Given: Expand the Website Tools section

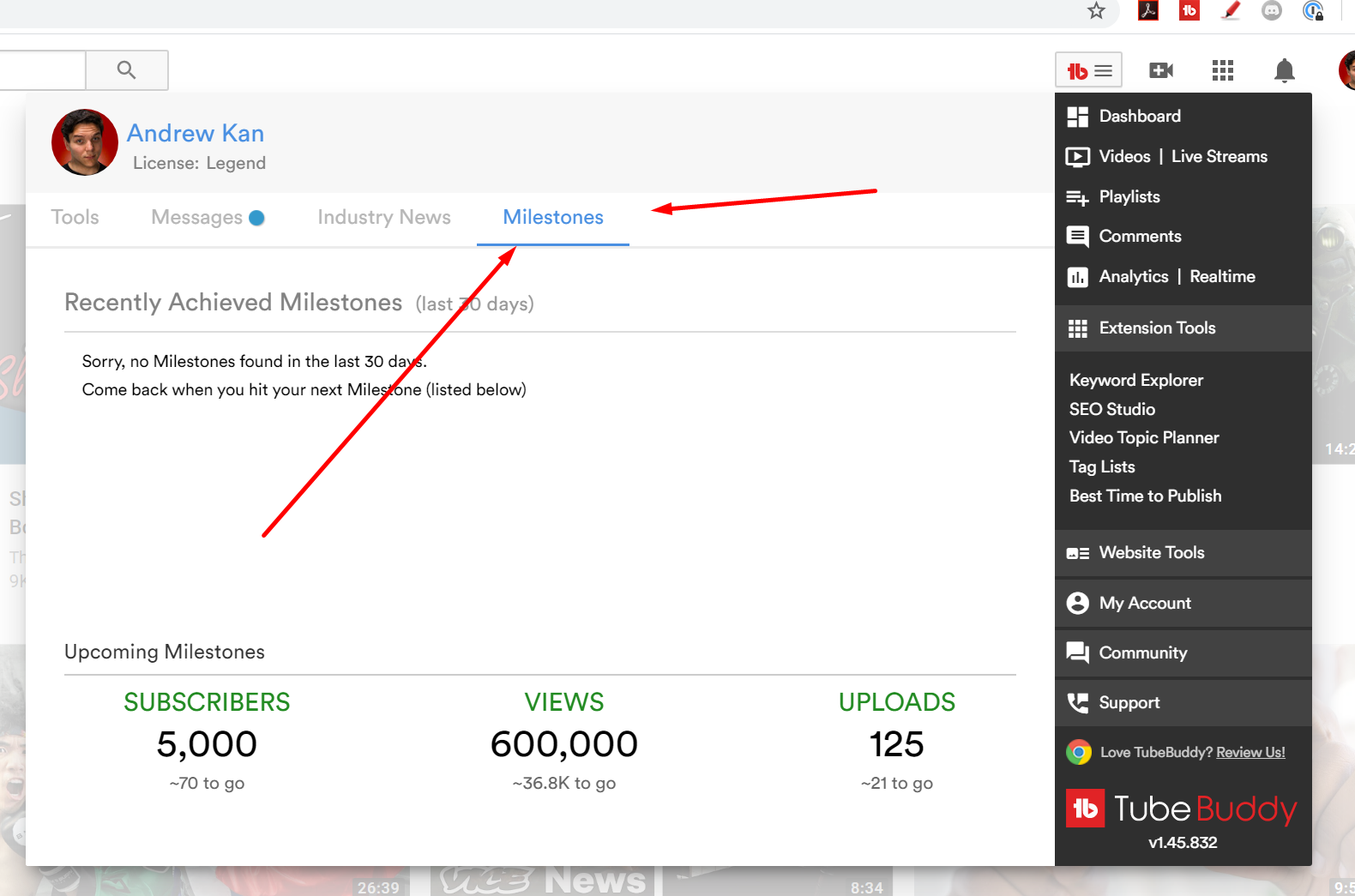Looking at the screenshot, I should coord(1151,553).
